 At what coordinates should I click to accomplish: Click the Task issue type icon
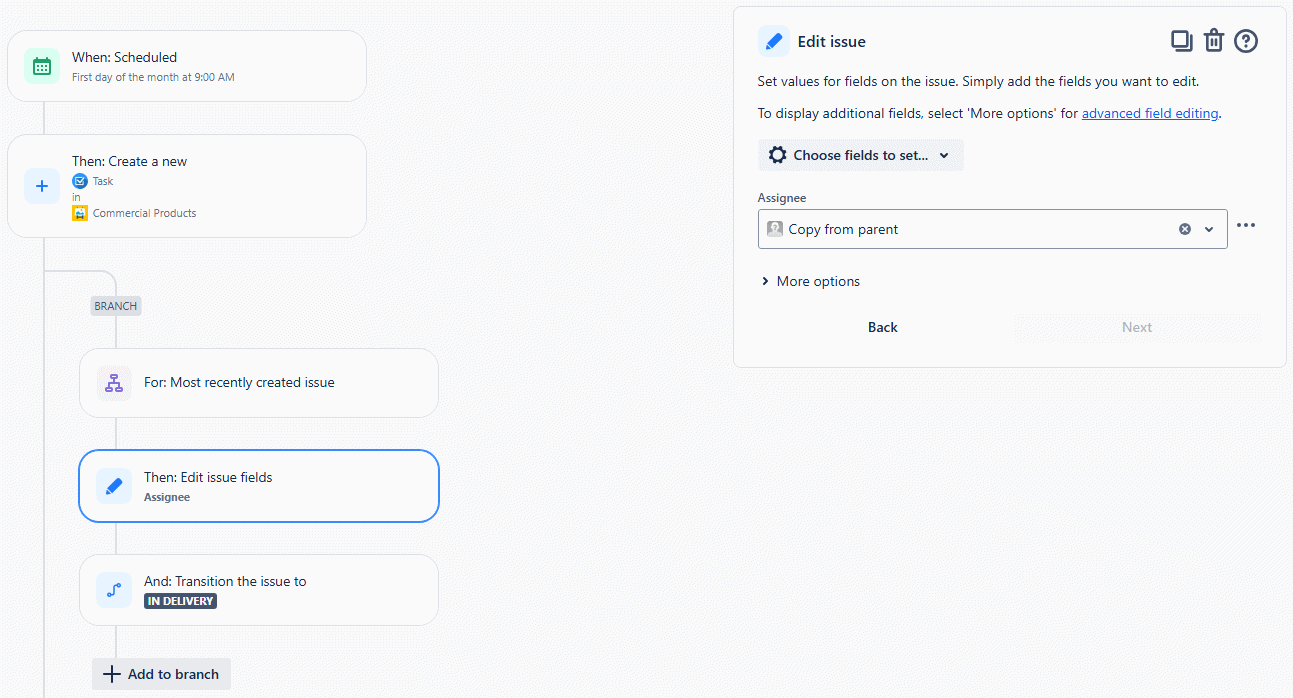point(79,181)
